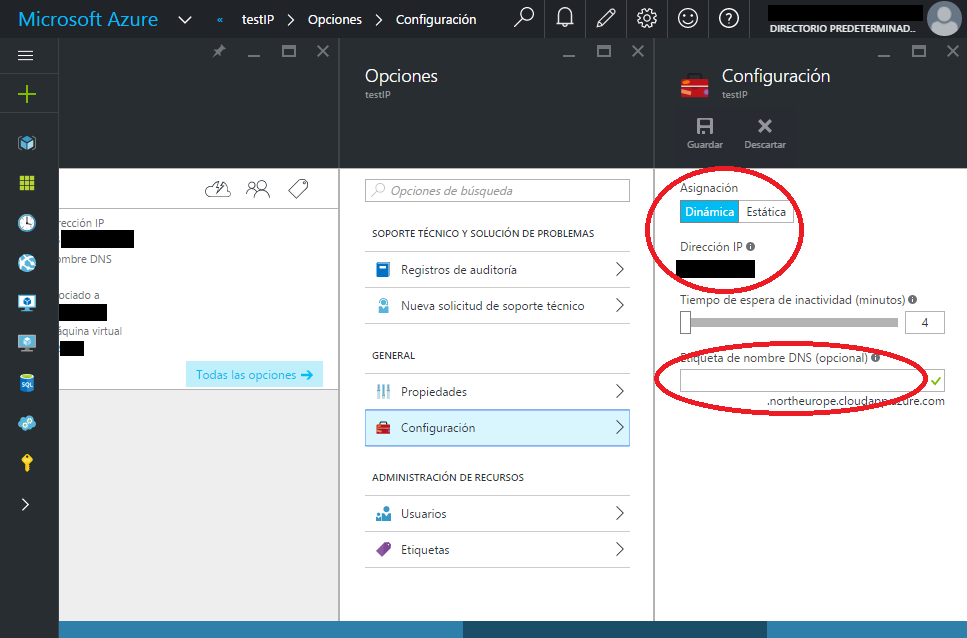Click info icon next to Etiqueta de nombre DNS
This screenshot has height=638, width=967.
875,358
